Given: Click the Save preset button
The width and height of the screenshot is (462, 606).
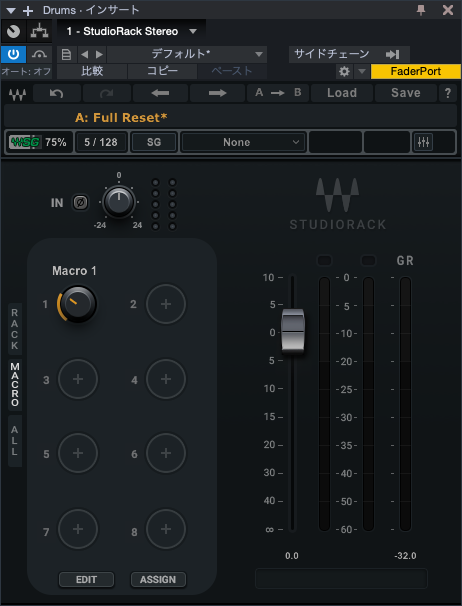Looking at the screenshot, I should 406,93.
